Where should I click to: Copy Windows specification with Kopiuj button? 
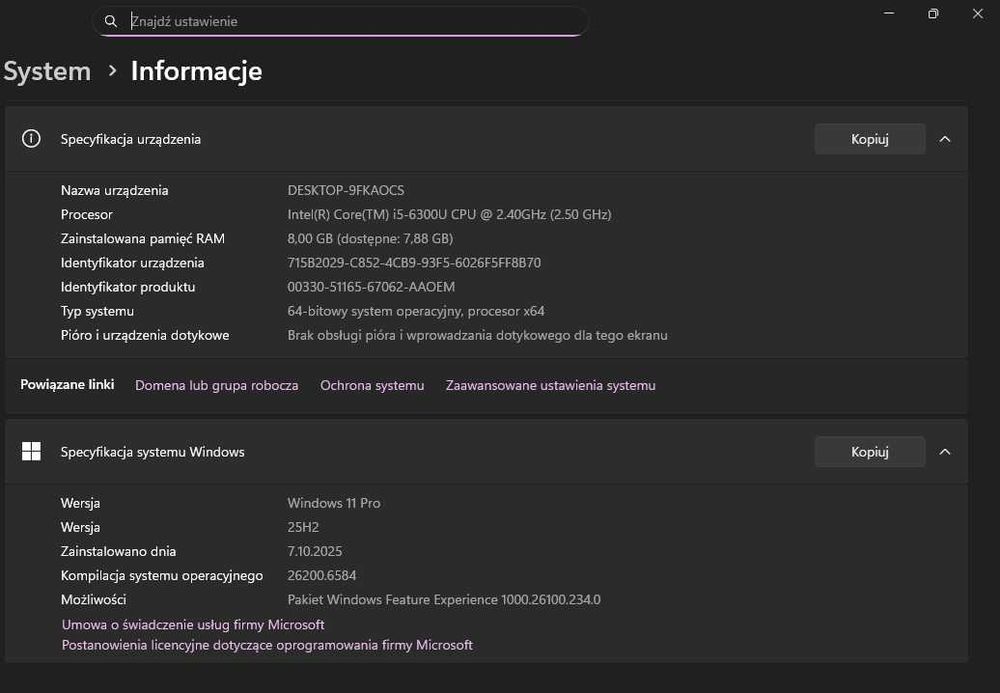click(x=870, y=451)
